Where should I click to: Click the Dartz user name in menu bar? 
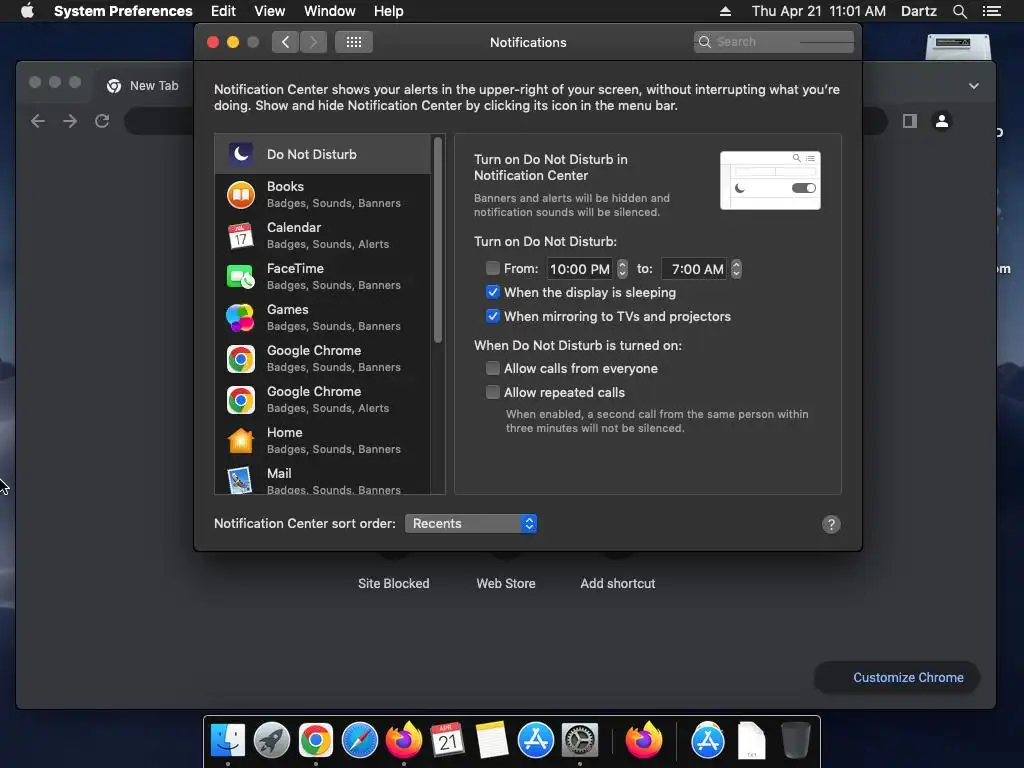click(918, 11)
